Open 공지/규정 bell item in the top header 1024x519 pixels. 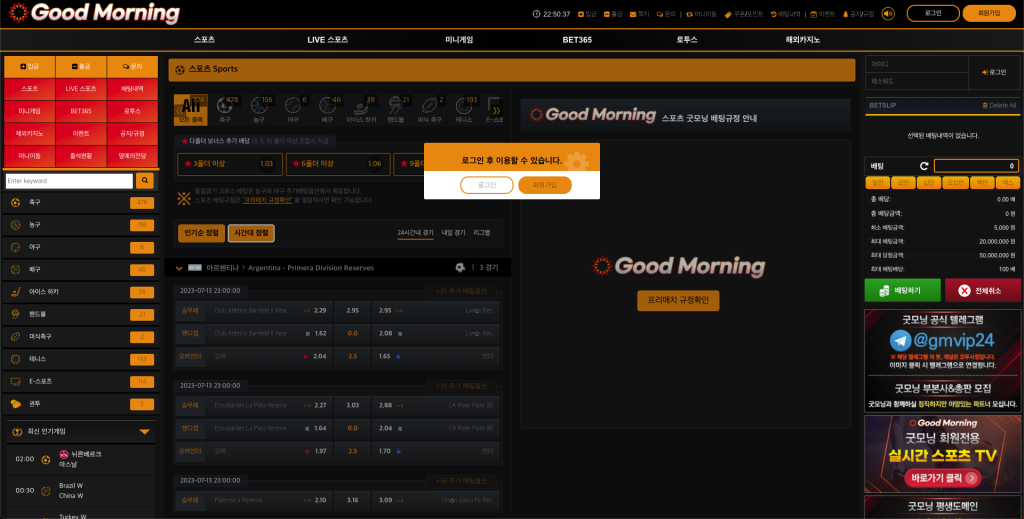857,14
